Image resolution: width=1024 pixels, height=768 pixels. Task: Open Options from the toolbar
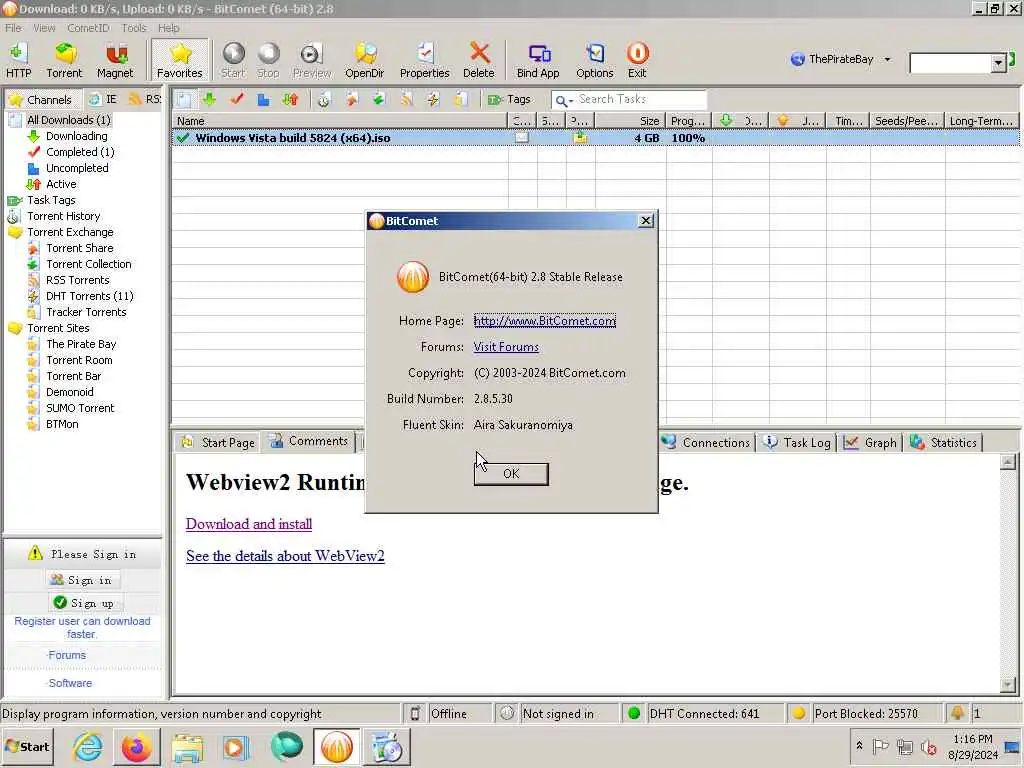(594, 60)
